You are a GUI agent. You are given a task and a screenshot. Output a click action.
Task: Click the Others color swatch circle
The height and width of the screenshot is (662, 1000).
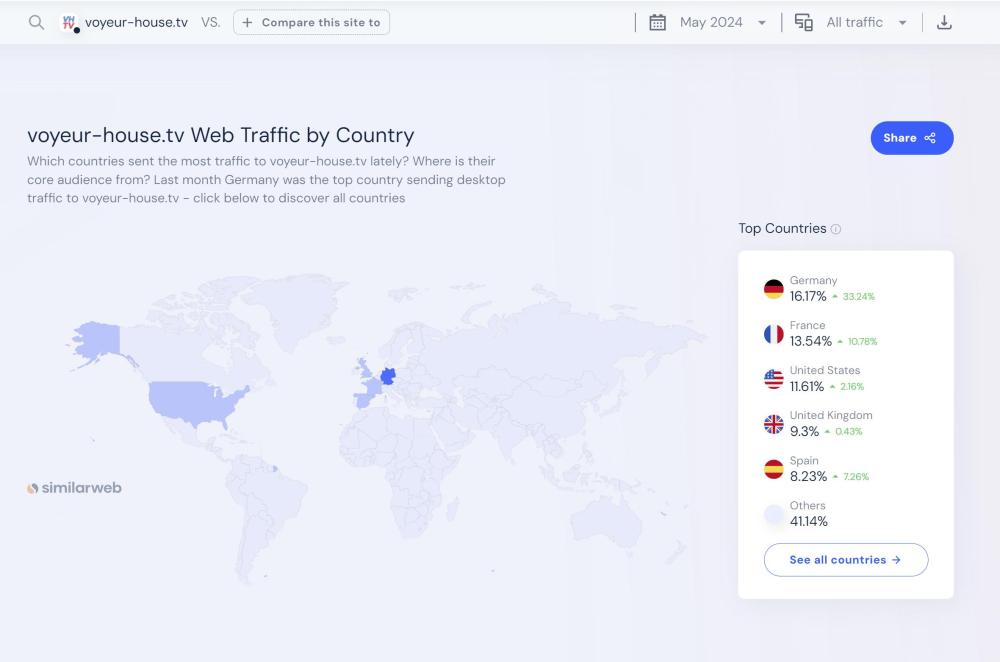tap(773, 514)
